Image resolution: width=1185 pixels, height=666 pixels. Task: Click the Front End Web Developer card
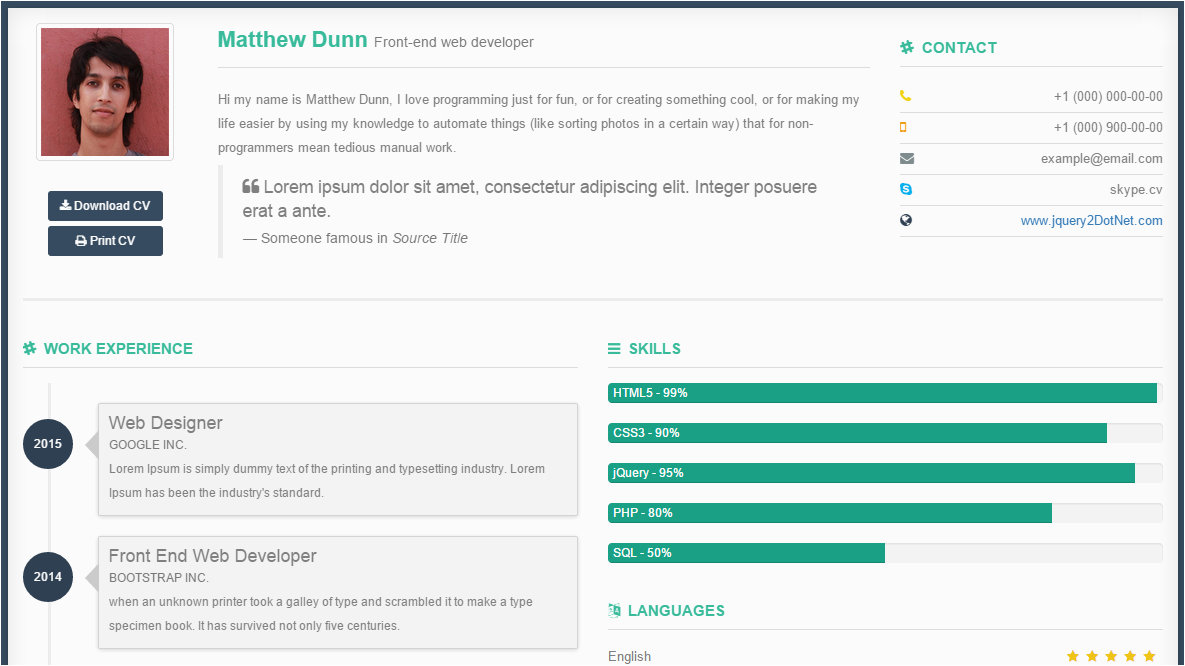(x=338, y=592)
